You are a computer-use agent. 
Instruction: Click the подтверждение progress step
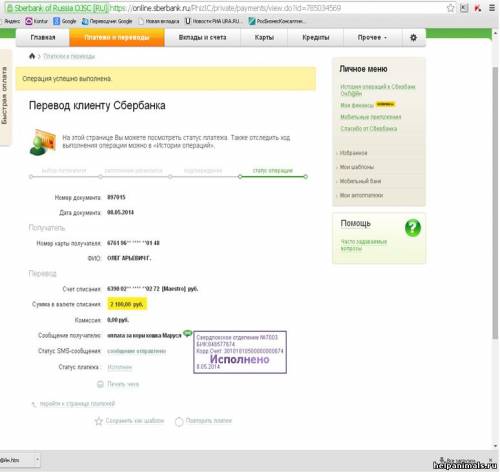(x=203, y=171)
